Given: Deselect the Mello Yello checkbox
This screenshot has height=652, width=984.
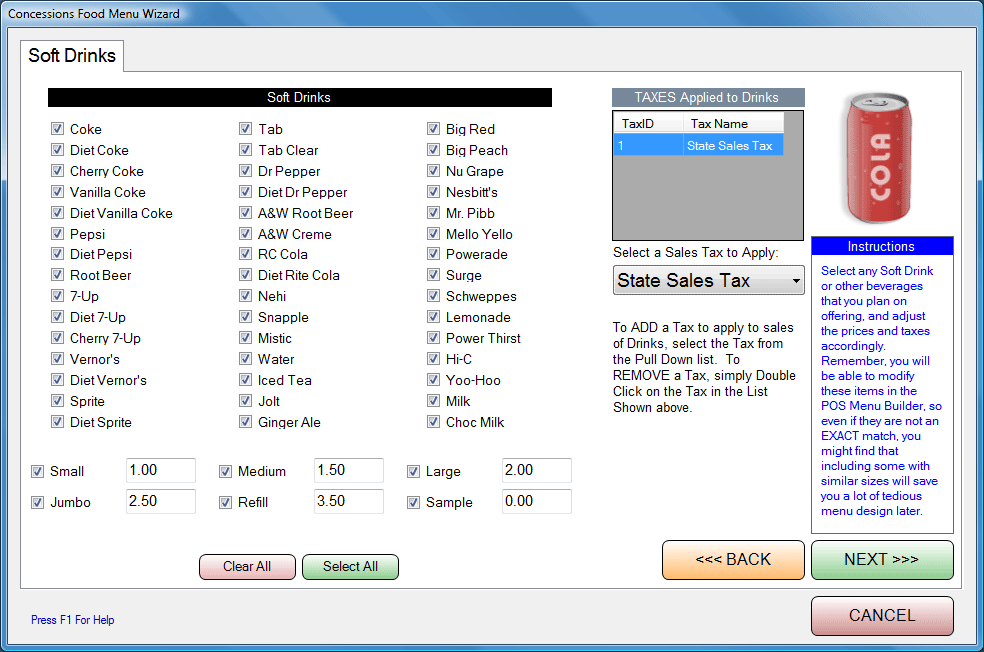Looking at the screenshot, I should tap(433, 233).
